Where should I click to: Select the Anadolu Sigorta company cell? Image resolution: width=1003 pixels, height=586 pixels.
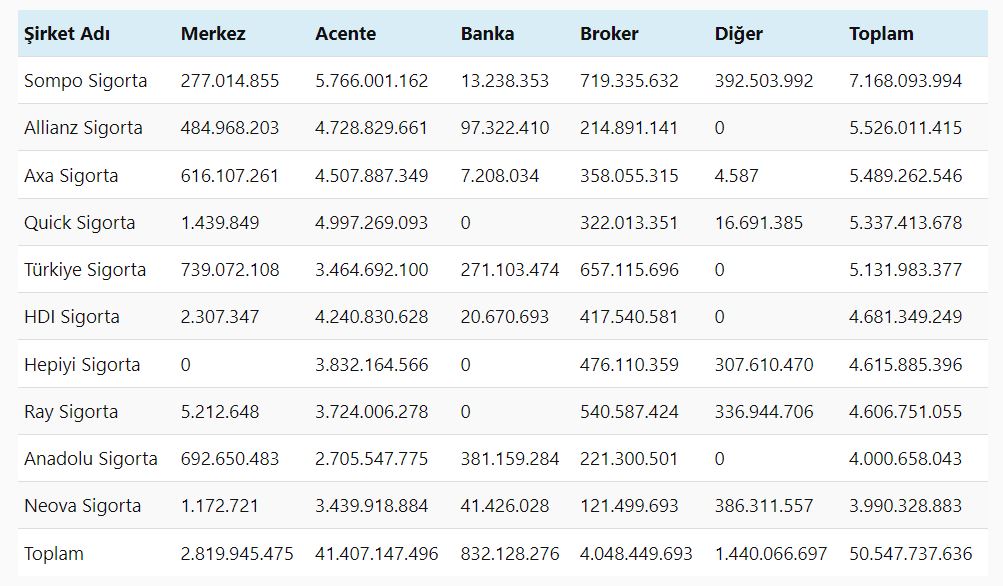pos(91,459)
